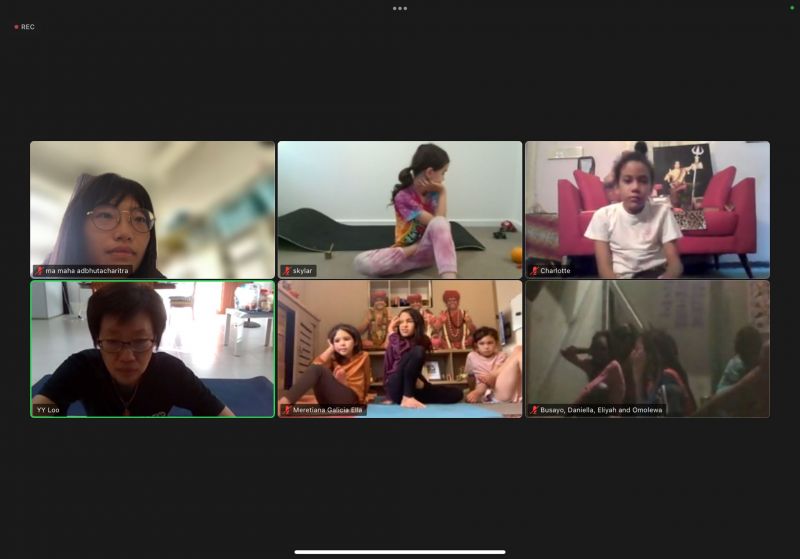Image resolution: width=800 pixels, height=559 pixels.
Task: Click the red REC recording indicator
Action: [x=24, y=27]
